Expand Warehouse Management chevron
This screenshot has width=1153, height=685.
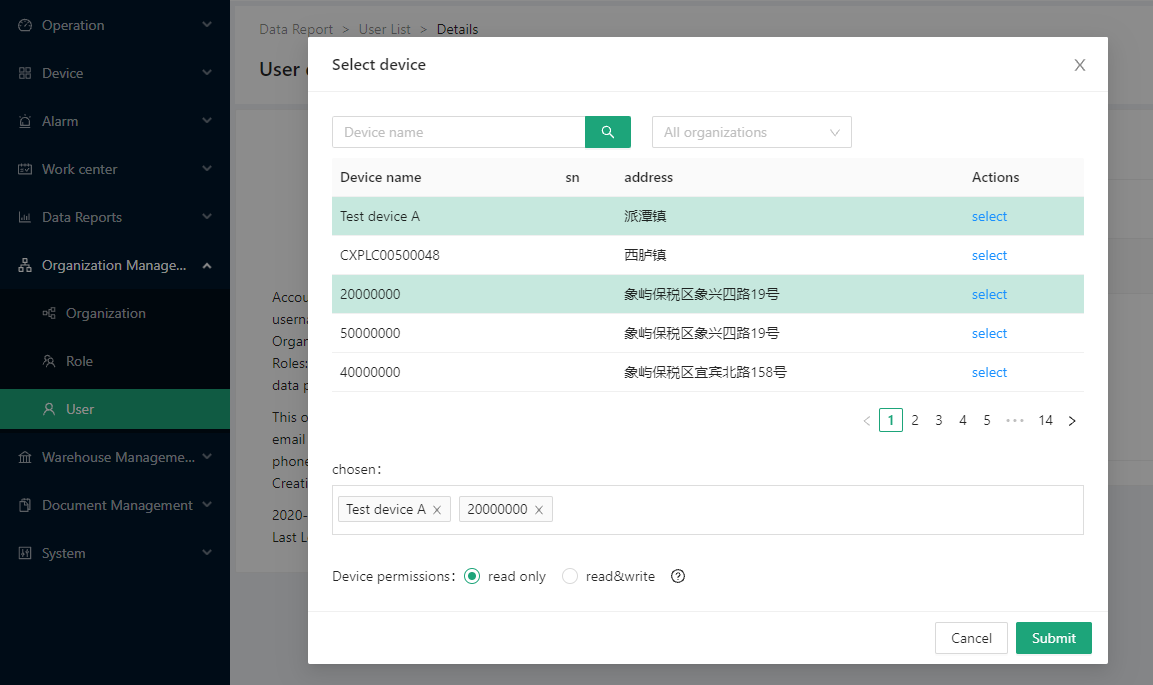[x=207, y=456]
